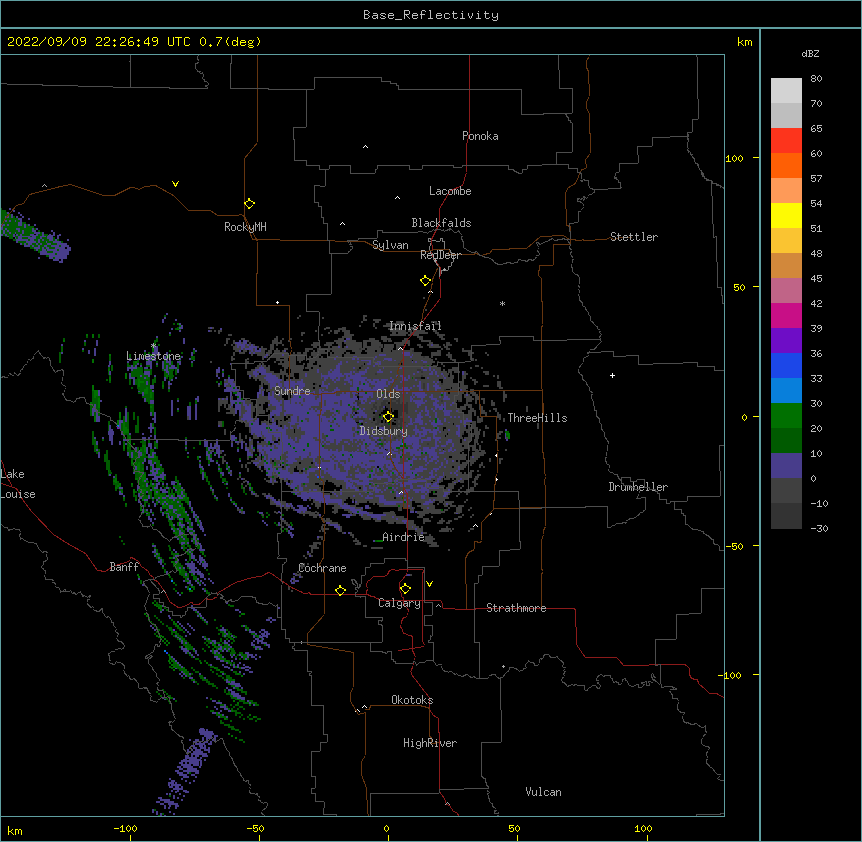Select the slate purple 0-10 dBZ legend swatch
The height and width of the screenshot is (842, 862).
[x=786, y=466]
